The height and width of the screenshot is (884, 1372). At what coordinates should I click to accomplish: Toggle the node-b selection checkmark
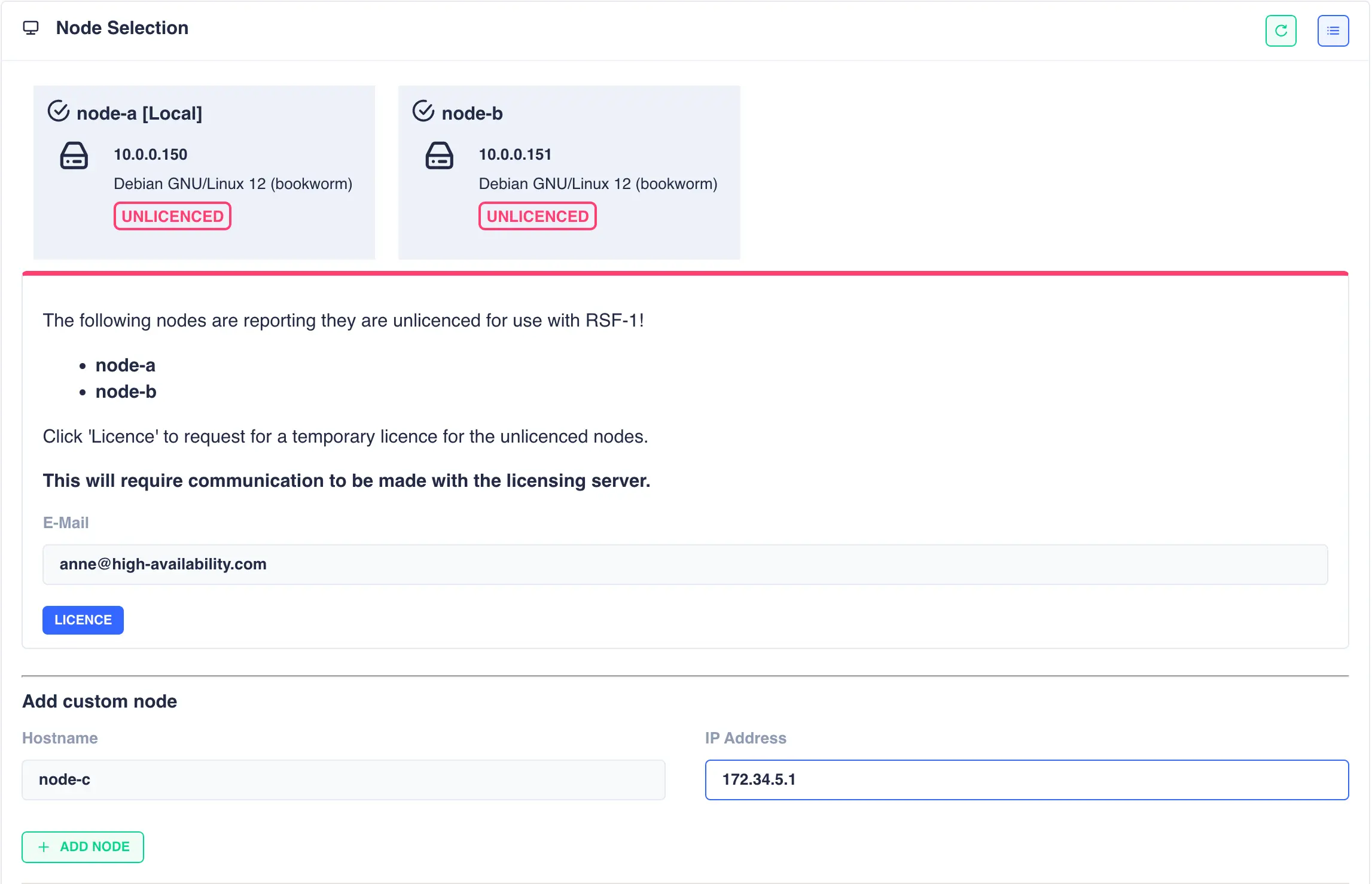point(423,111)
